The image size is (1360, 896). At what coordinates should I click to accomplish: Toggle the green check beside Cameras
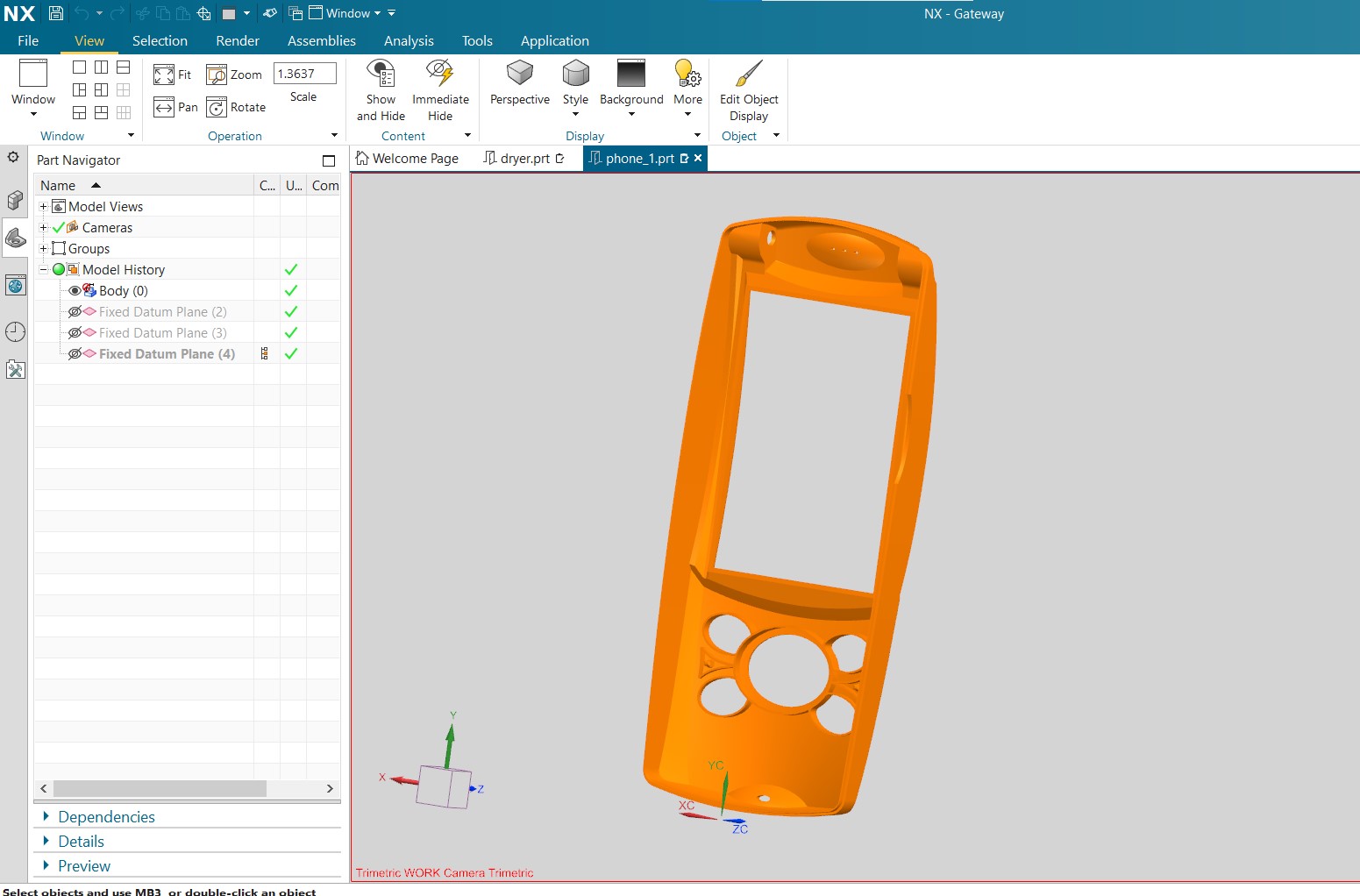[59, 228]
